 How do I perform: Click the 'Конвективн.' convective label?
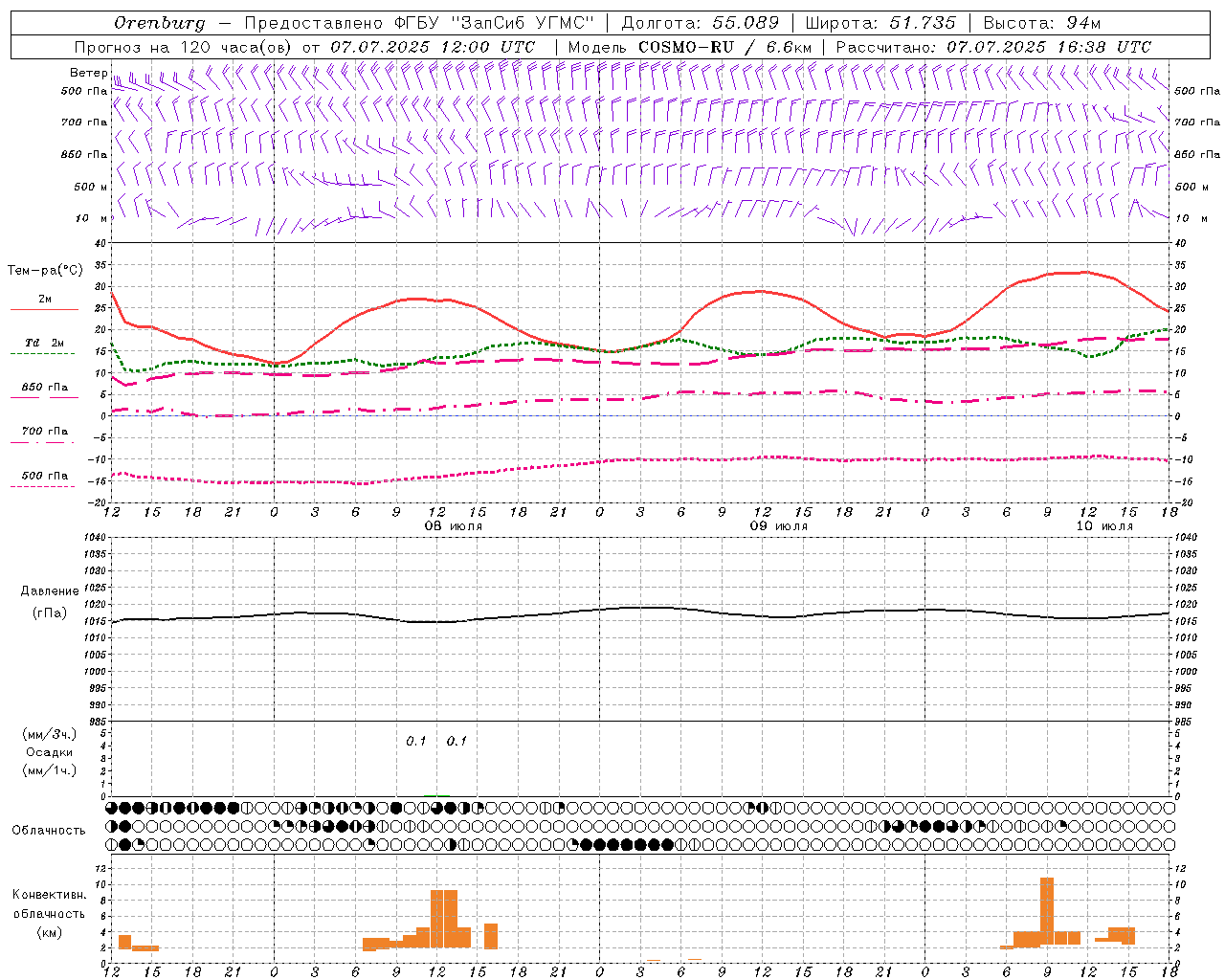[x=49, y=895]
